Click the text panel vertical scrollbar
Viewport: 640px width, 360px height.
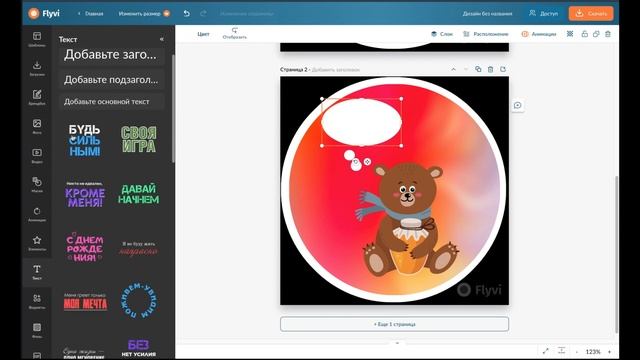[173, 108]
